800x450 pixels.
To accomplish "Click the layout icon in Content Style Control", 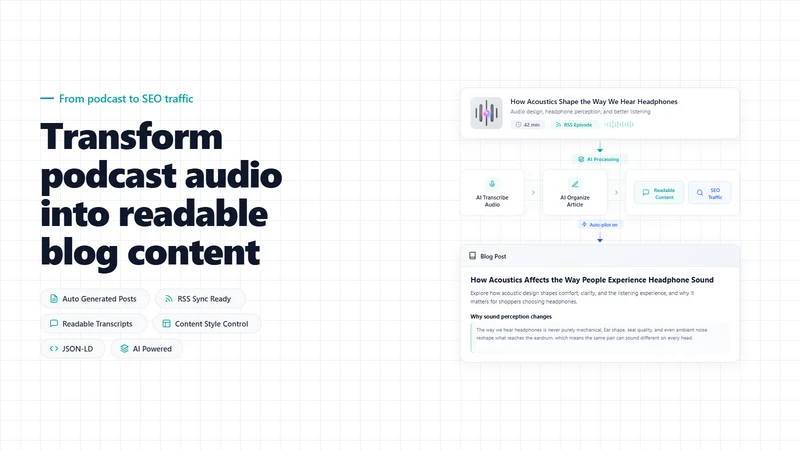I will click(x=166, y=323).
